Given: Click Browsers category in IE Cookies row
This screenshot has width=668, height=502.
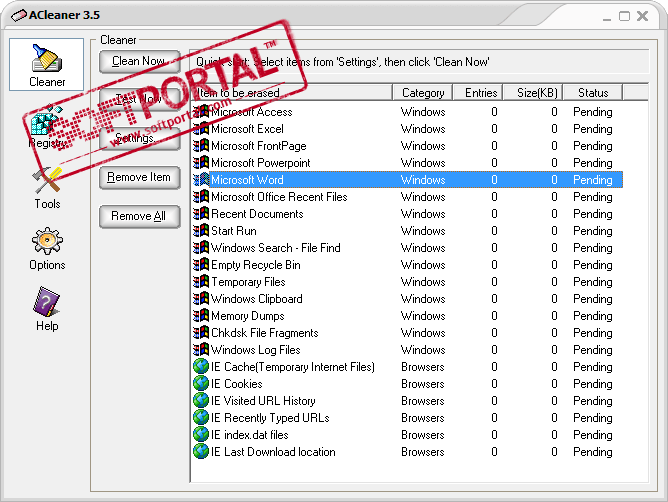Looking at the screenshot, I should 423,384.
